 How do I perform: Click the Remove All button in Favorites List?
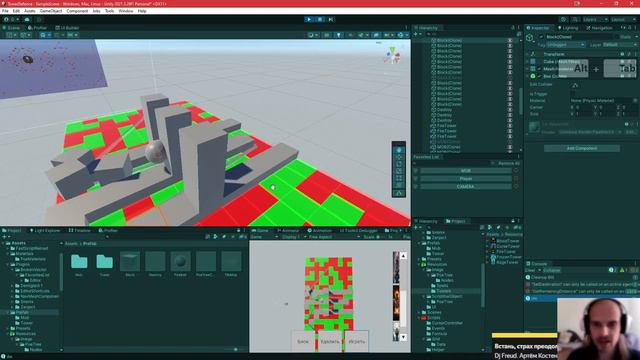509,163
